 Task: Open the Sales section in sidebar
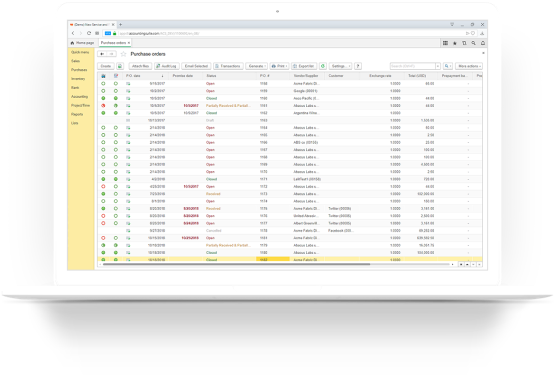click(75, 61)
